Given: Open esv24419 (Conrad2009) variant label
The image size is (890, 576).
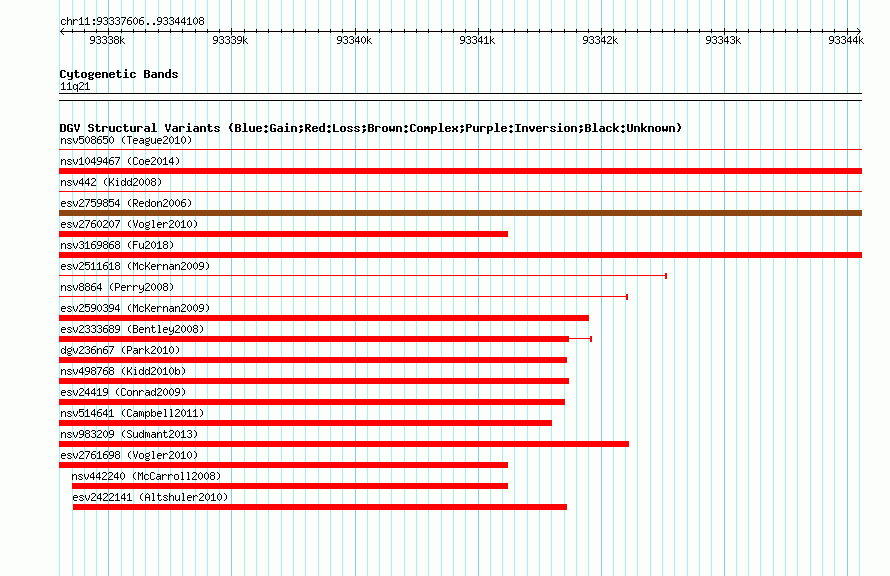Looking at the screenshot, I should point(123,392).
